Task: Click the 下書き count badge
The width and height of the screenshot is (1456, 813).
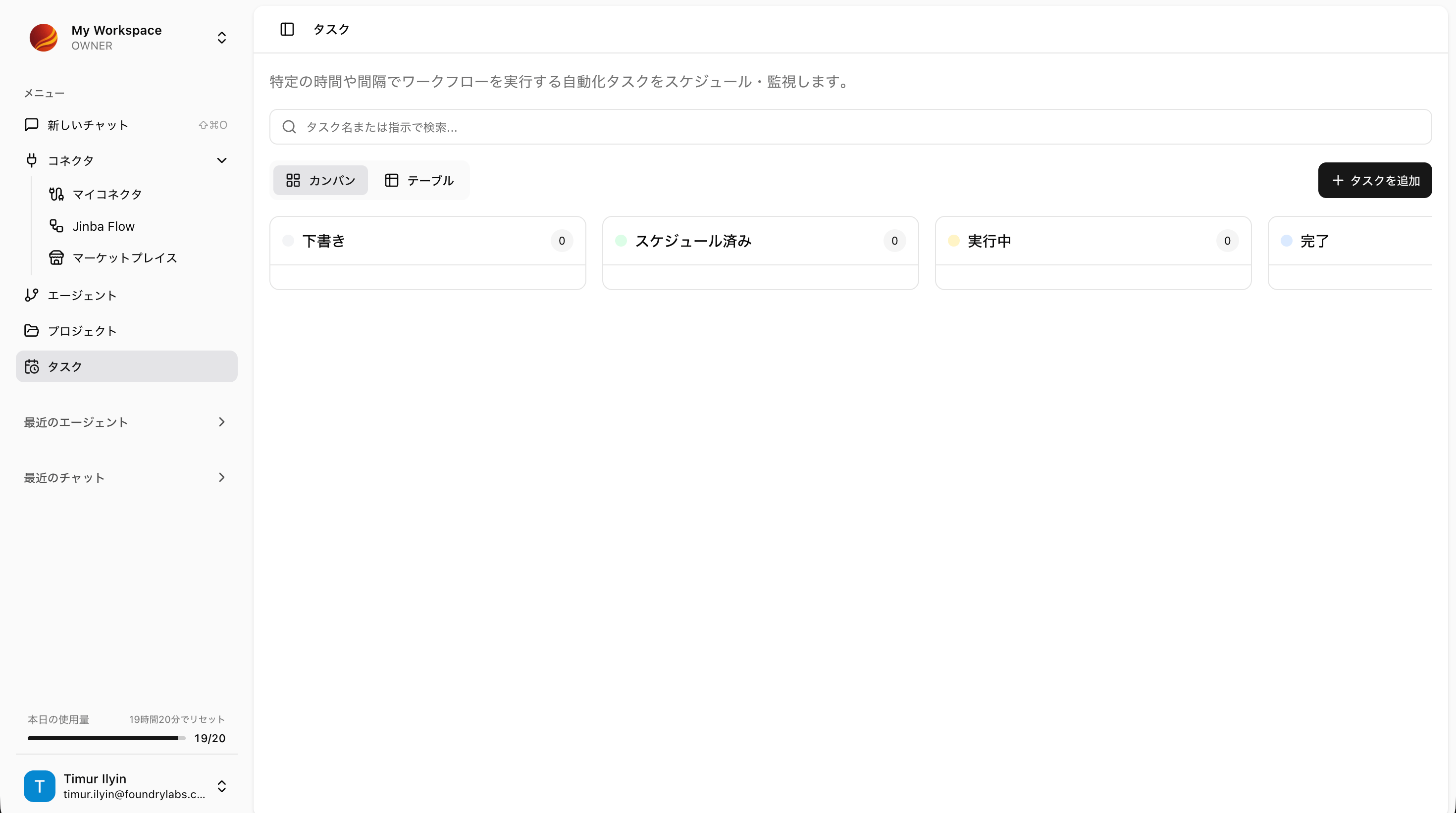Action: pyautogui.click(x=561, y=241)
